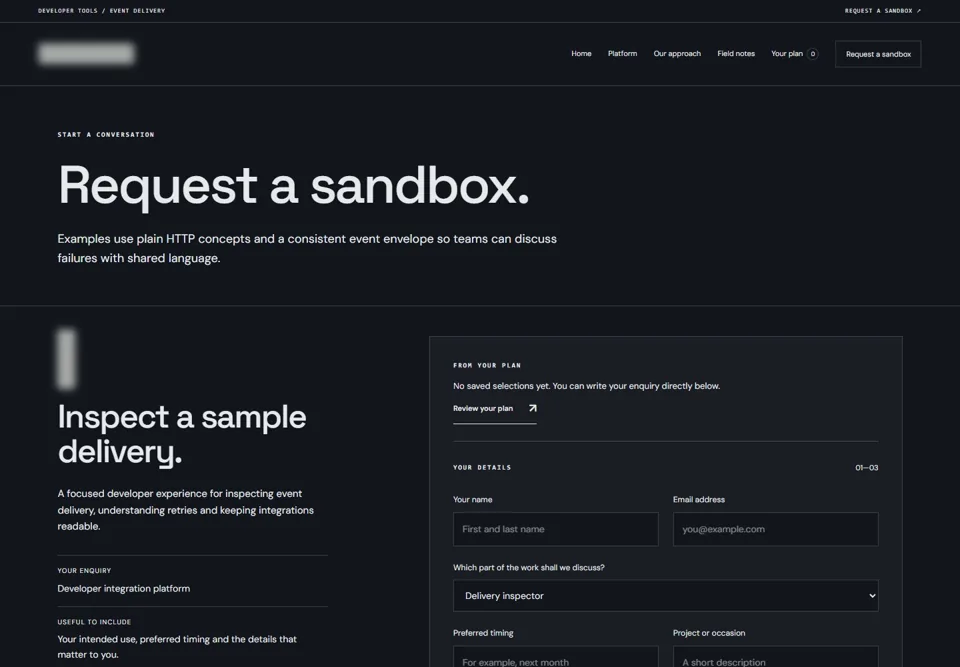Click the Request a sandbox. heading
Viewport: 960px width, 667px height.
pyautogui.click(x=293, y=186)
